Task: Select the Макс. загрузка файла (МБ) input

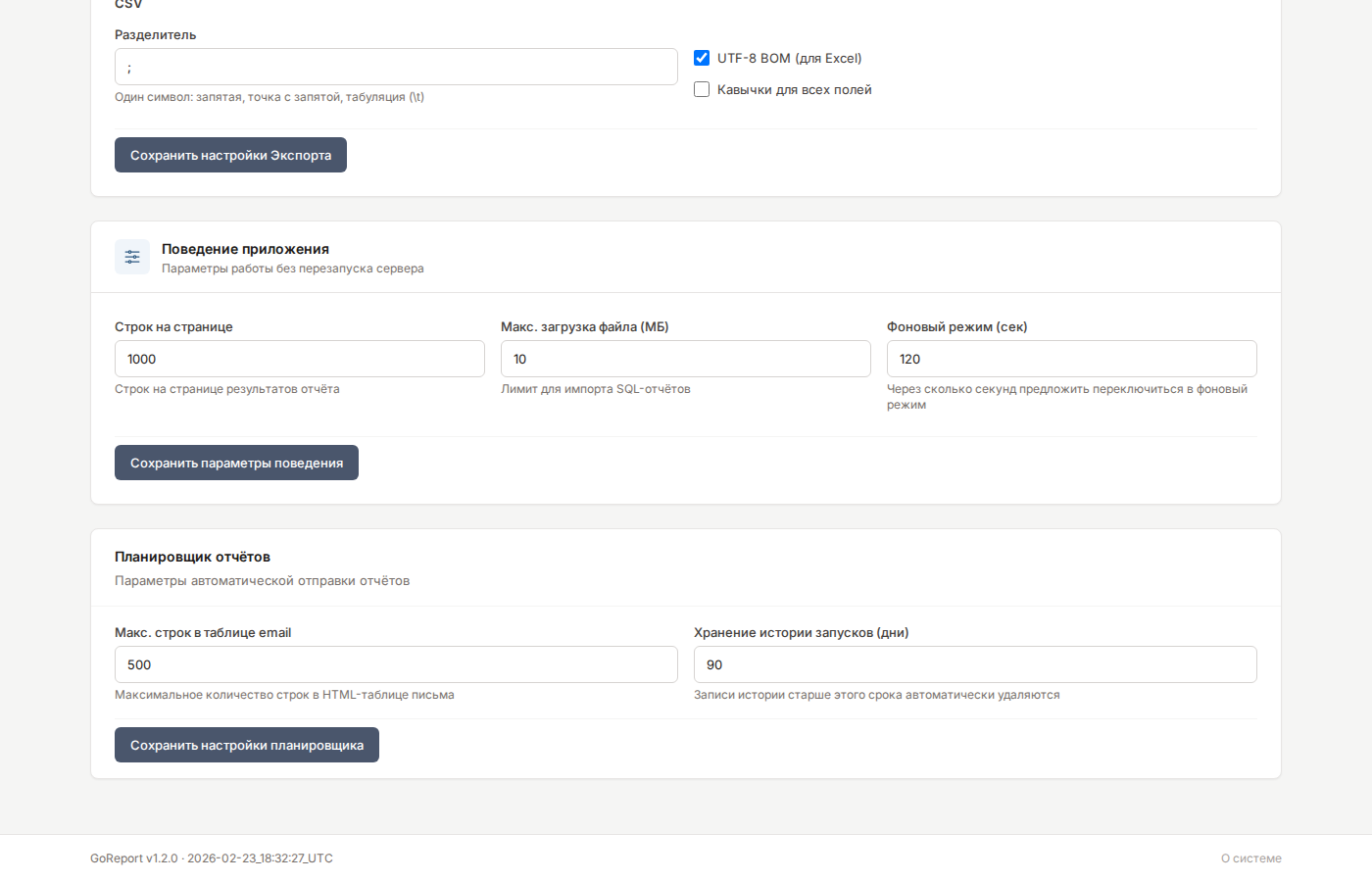Action: (x=685, y=359)
